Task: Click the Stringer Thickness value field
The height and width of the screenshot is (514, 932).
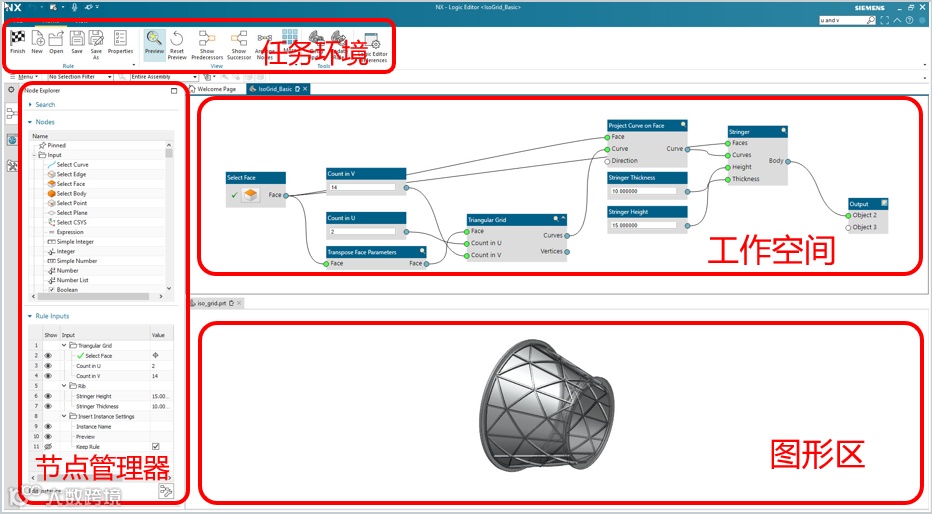Action: click(644, 191)
